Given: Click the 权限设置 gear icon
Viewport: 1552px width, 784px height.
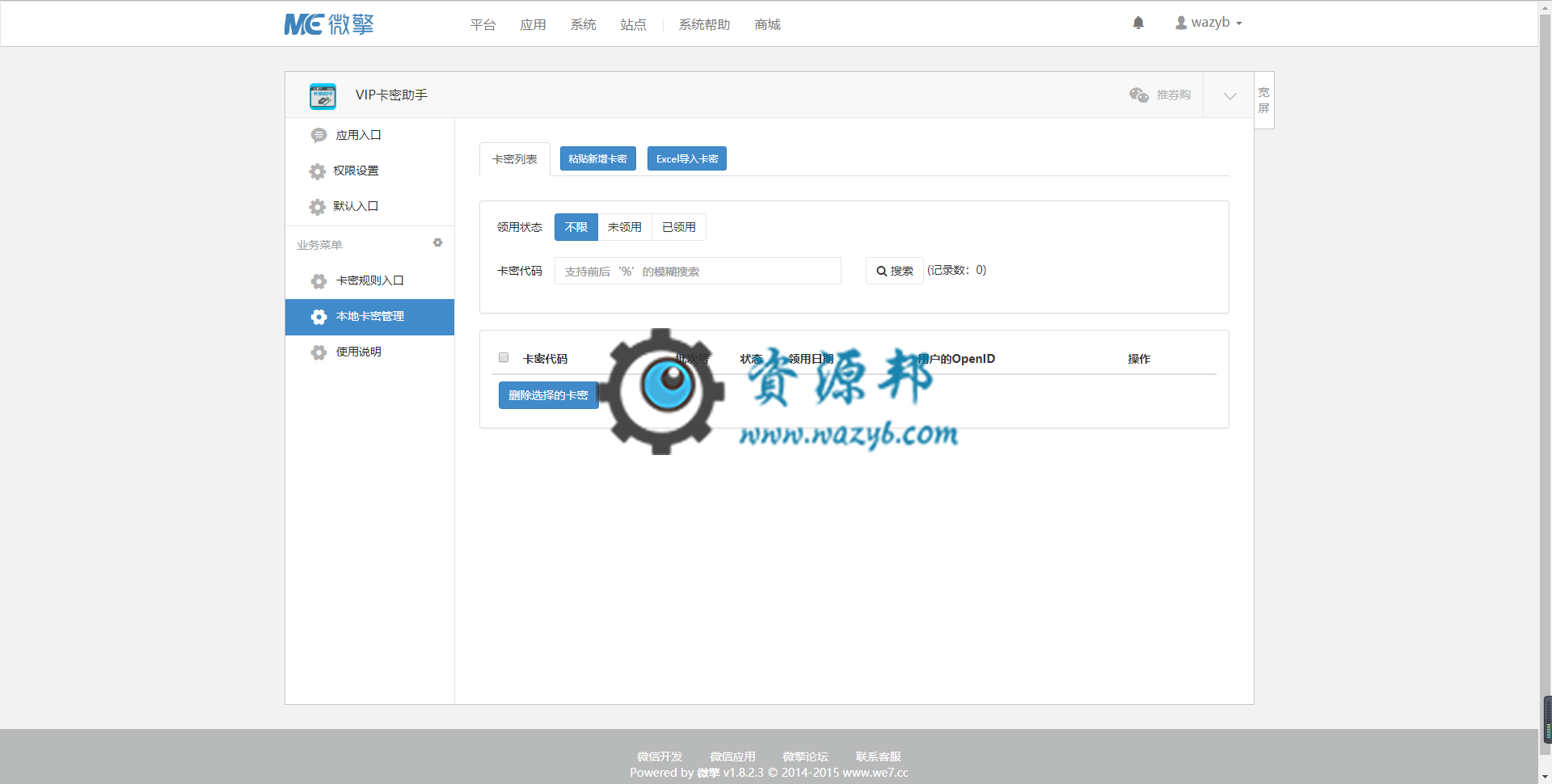Looking at the screenshot, I should [x=318, y=171].
